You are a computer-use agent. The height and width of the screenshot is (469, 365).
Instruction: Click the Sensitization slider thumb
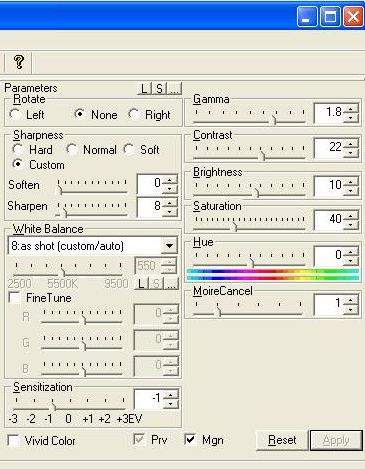point(53,406)
